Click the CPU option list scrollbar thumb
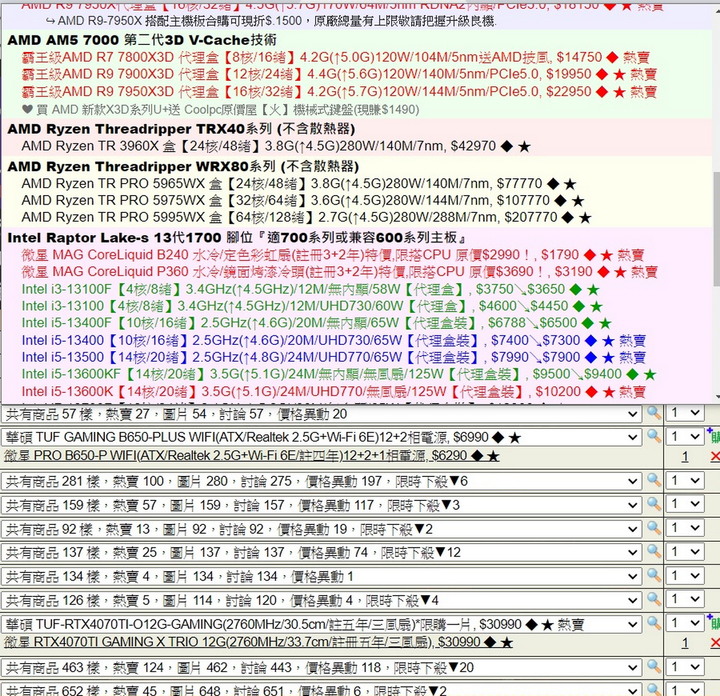Screen dimensions: 720x696 coord(716,228)
